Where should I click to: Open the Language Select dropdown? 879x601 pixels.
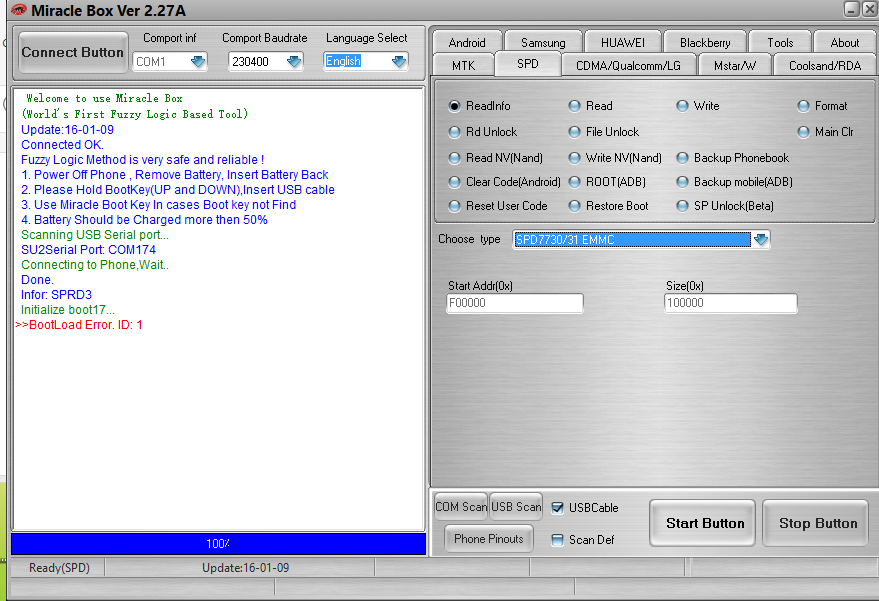click(x=399, y=61)
